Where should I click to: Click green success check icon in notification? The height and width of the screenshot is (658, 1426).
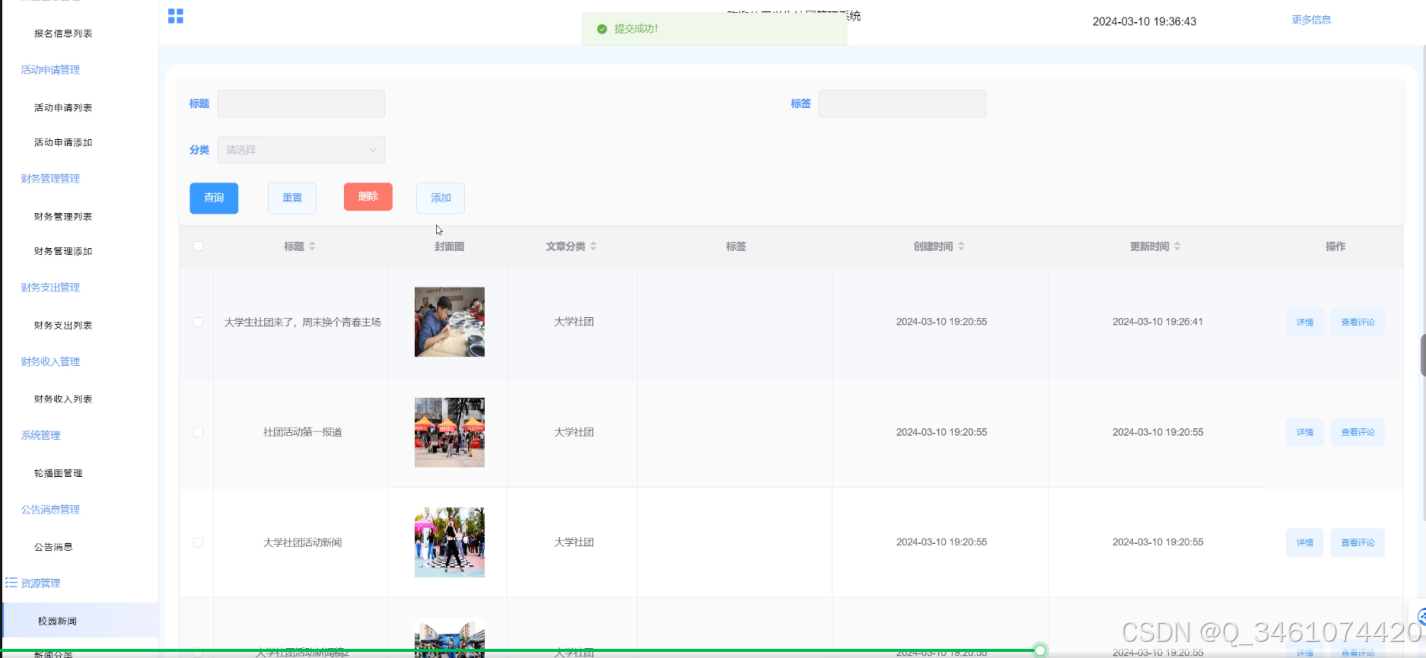(x=601, y=29)
